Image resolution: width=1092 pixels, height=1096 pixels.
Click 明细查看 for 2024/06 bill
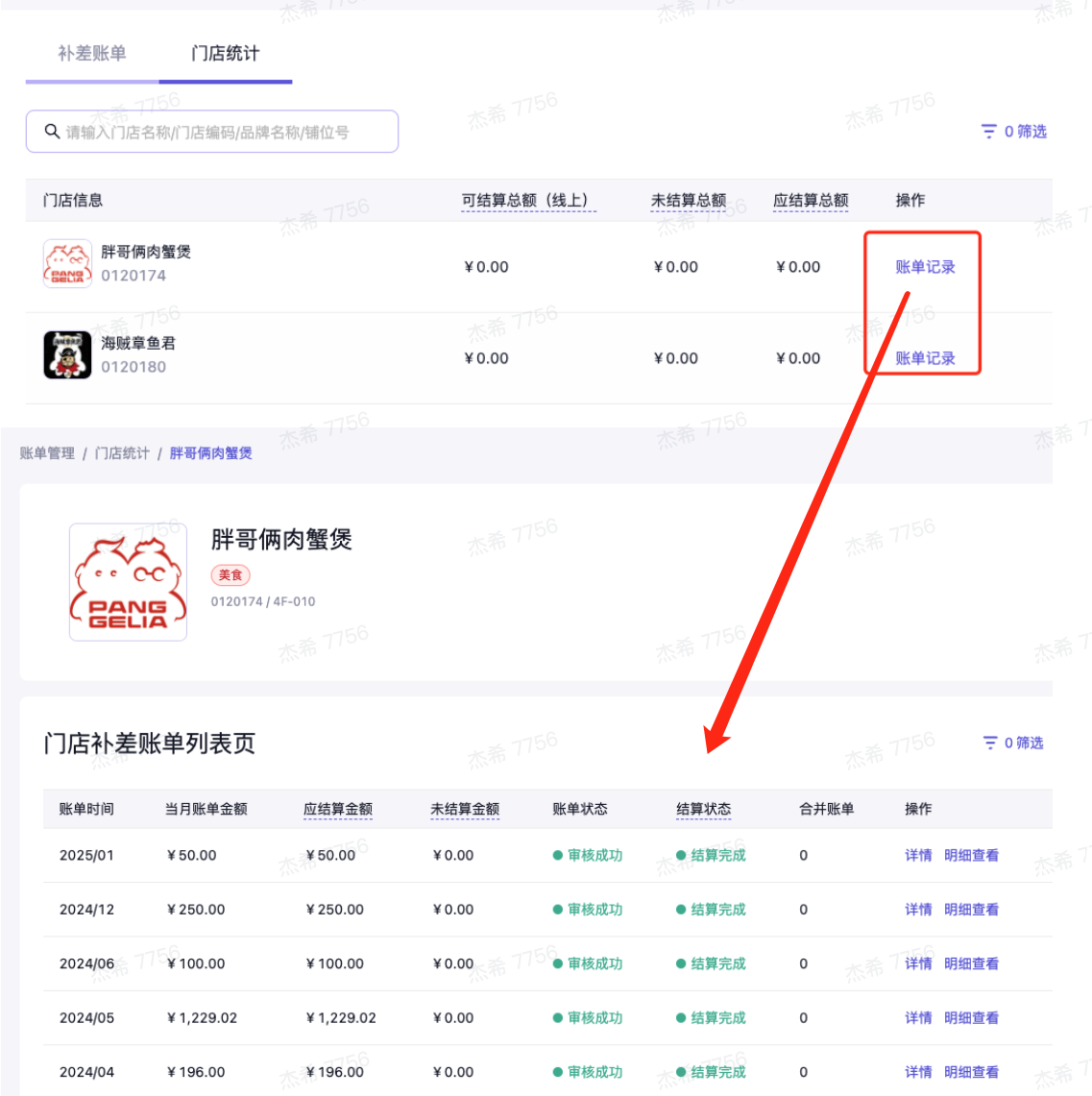pos(971,963)
